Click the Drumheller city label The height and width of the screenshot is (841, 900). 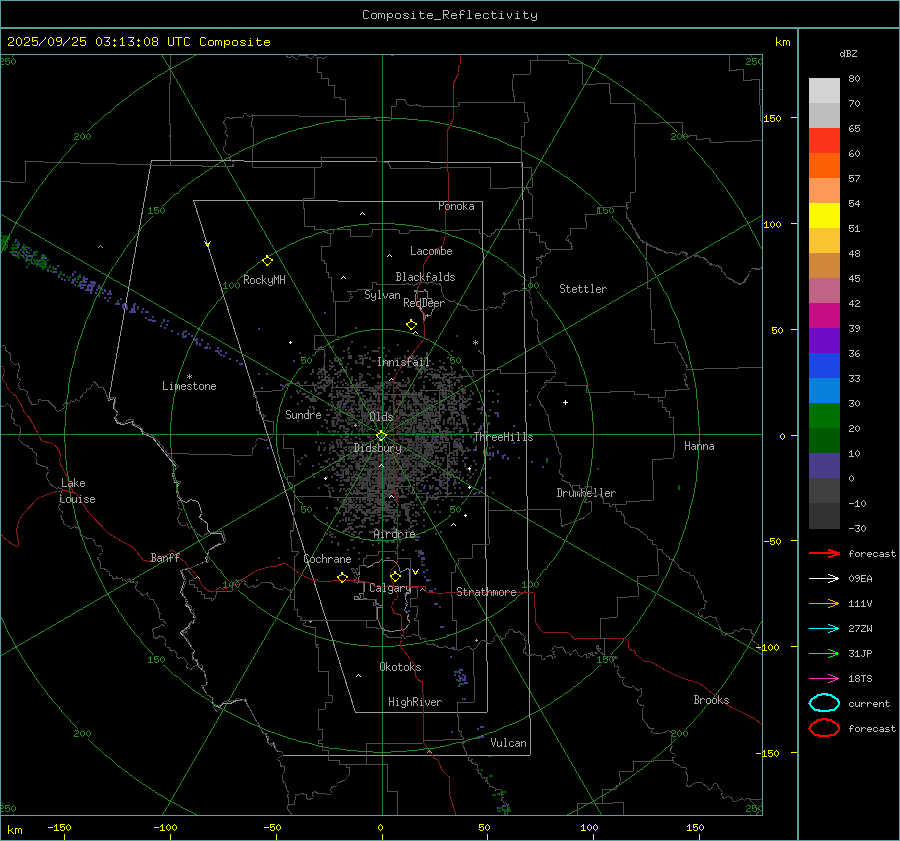click(586, 493)
